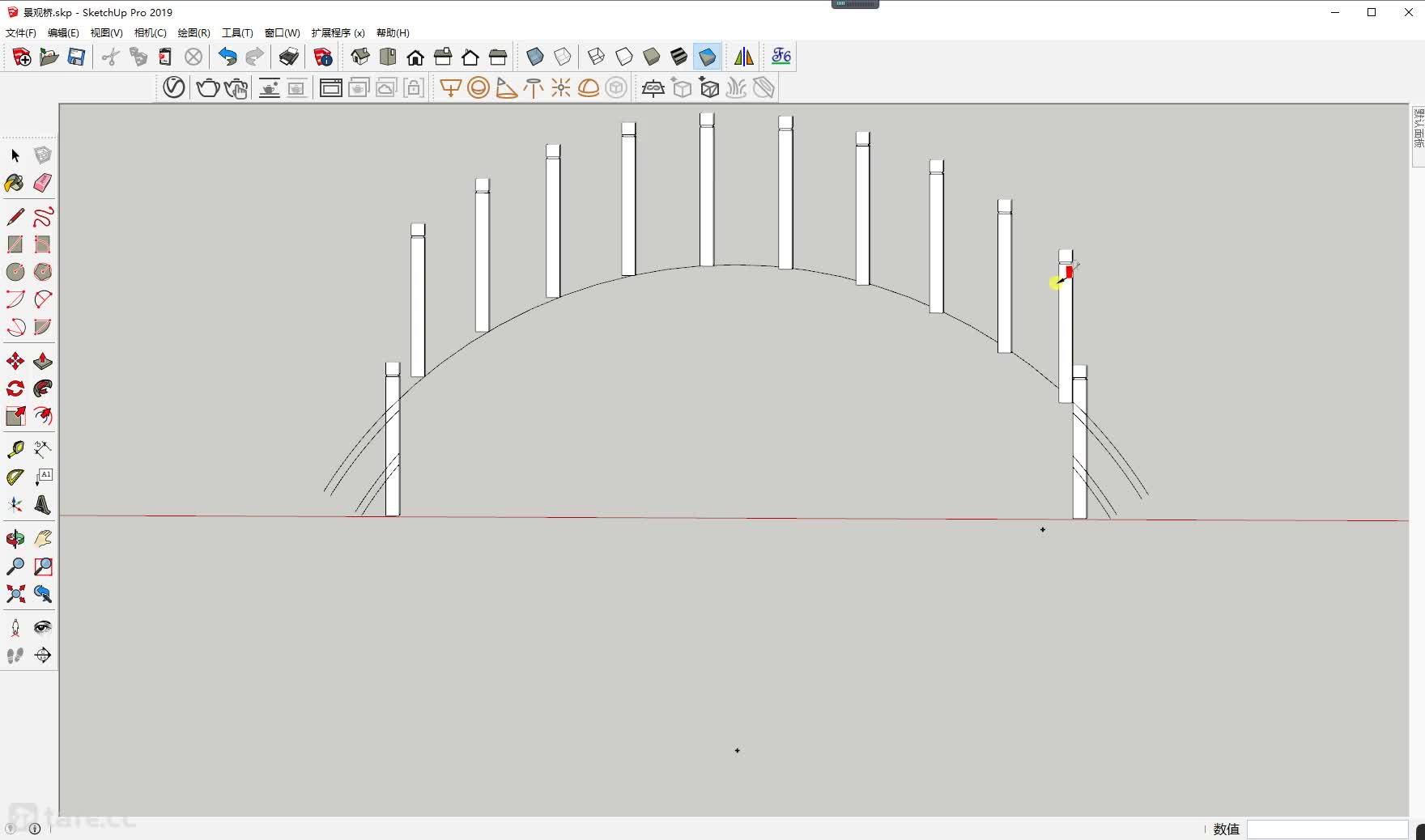The height and width of the screenshot is (840, 1425).
Task: Choose the Look Around eye tool
Action: click(43, 628)
